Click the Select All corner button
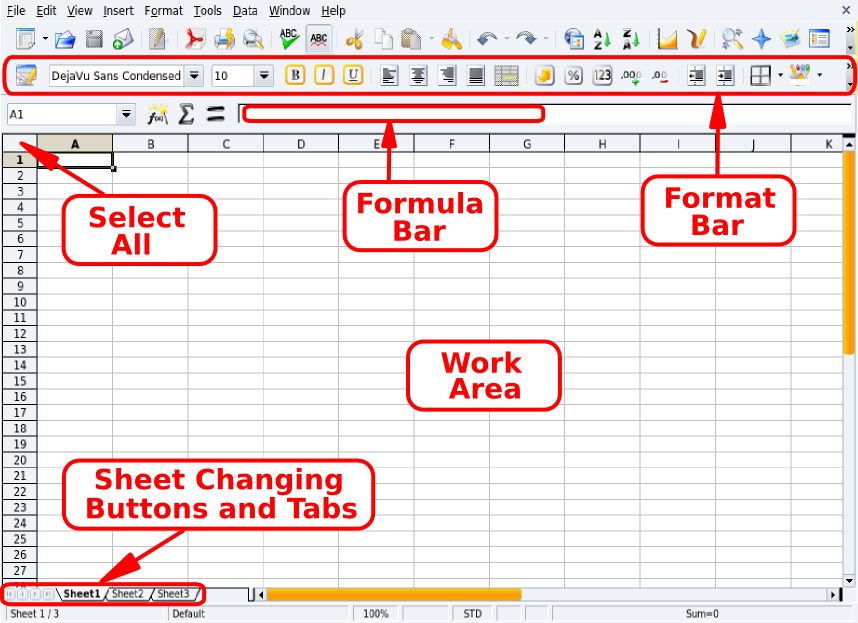The image size is (858, 623). (20, 143)
